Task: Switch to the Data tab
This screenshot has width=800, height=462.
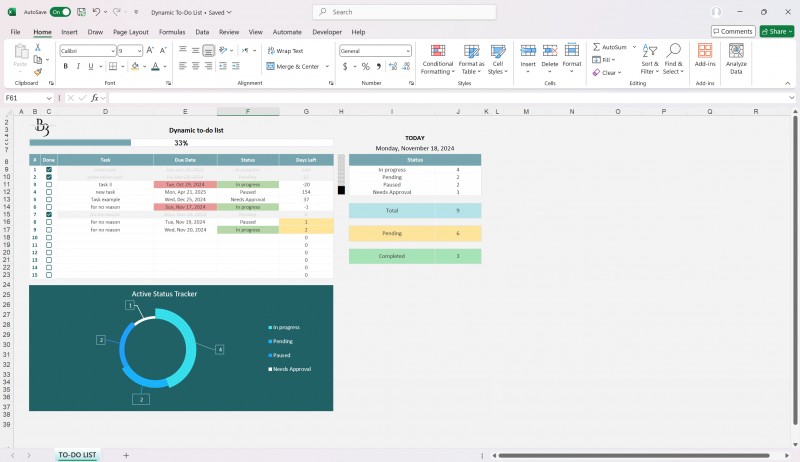Action: pyautogui.click(x=202, y=32)
